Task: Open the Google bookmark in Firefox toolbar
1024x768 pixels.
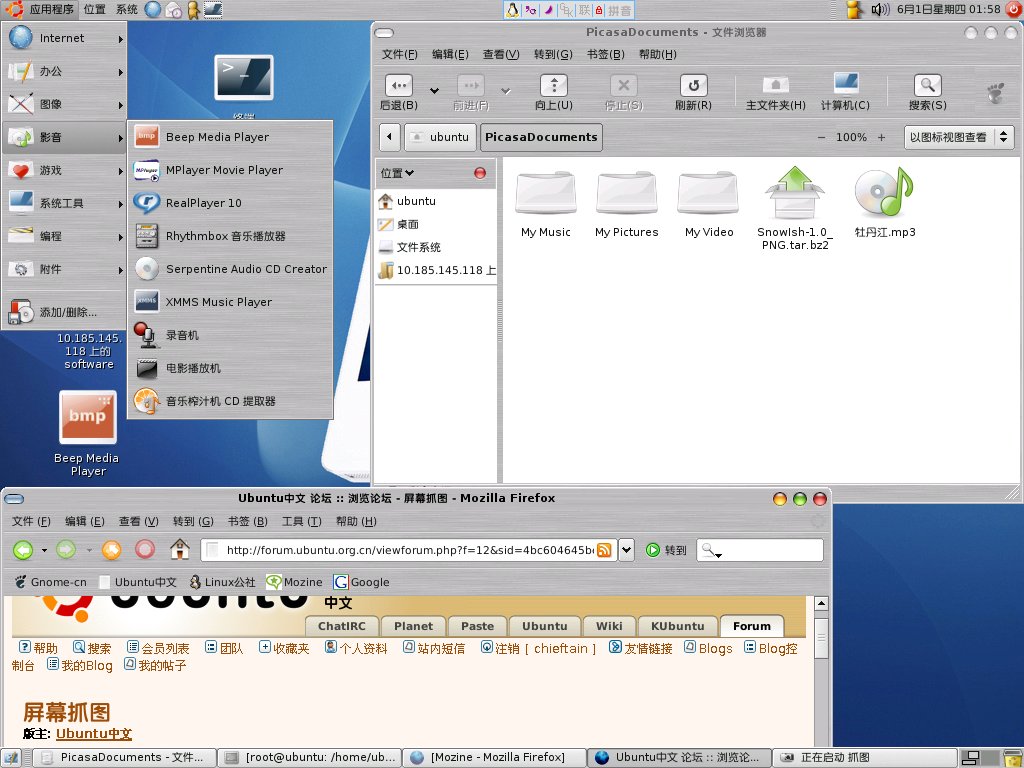Action: click(x=361, y=582)
